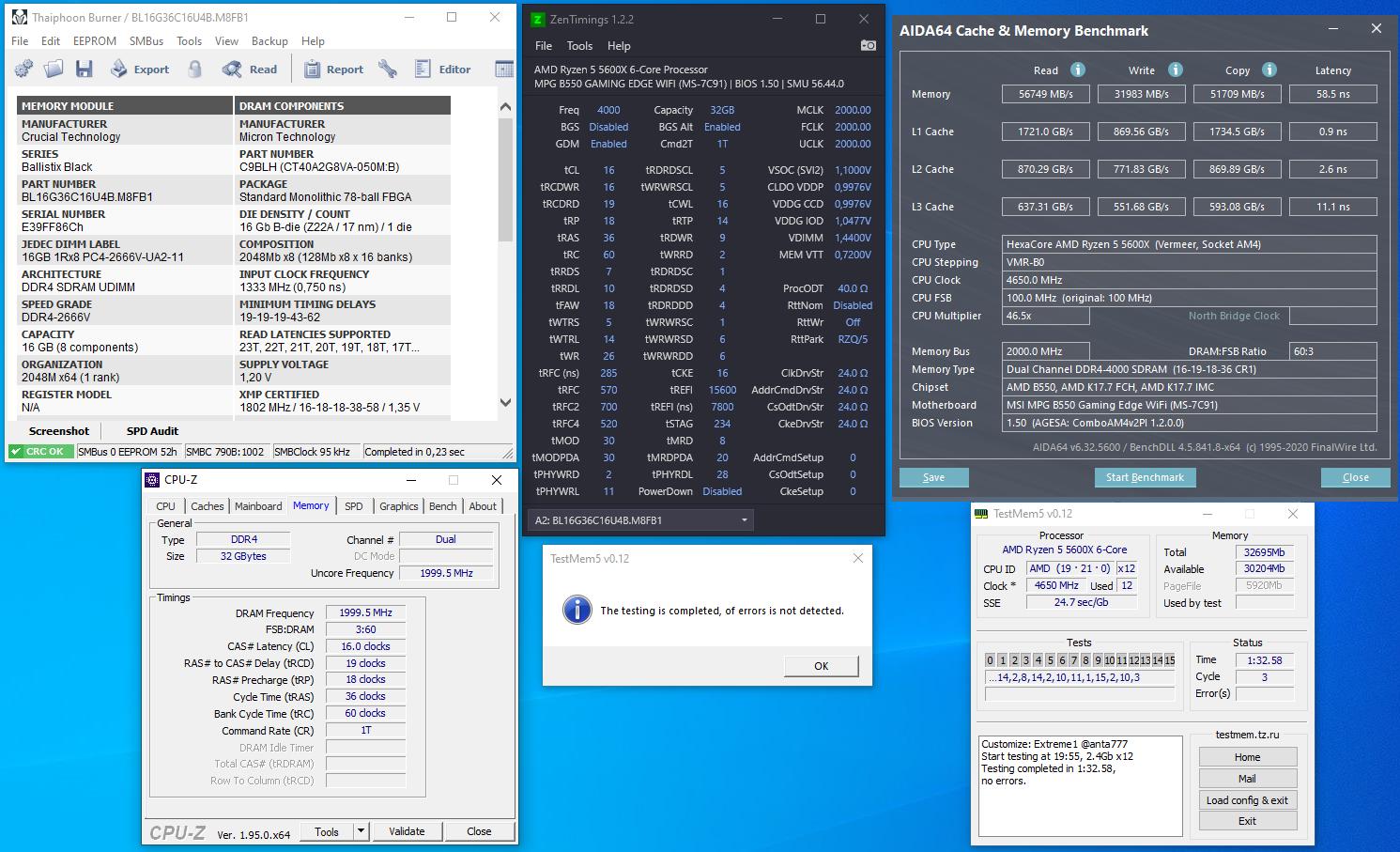The height and width of the screenshot is (852, 1400).
Task: Open the DIMM slot dropdown A2: BL16G36C16U4B.M8FB1
Action: click(x=640, y=519)
